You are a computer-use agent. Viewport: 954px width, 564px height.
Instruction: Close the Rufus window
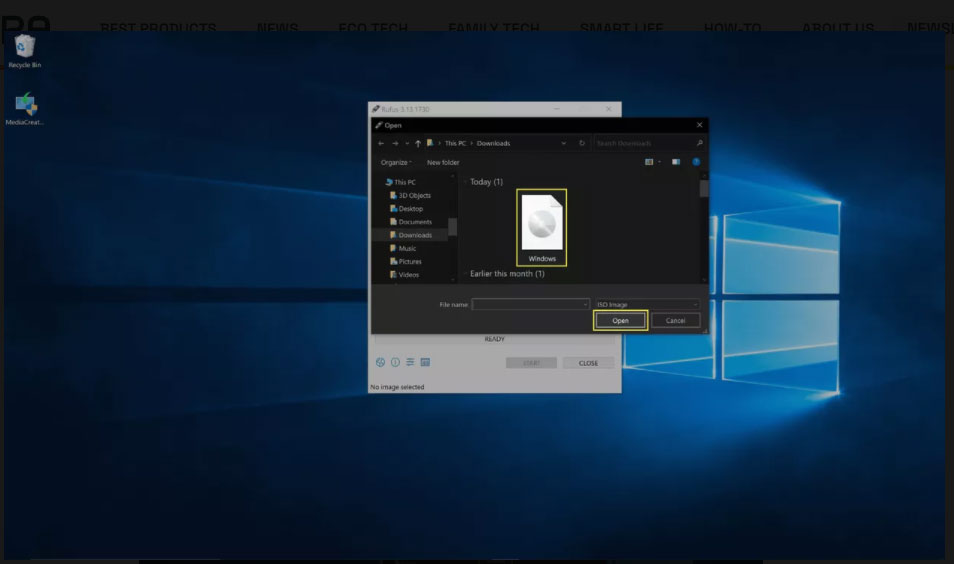pyautogui.click(x=608, y=109)
